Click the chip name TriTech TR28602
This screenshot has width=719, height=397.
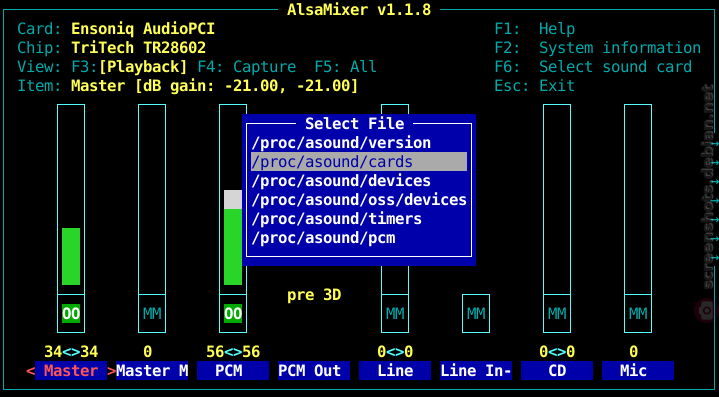(138, 48)
